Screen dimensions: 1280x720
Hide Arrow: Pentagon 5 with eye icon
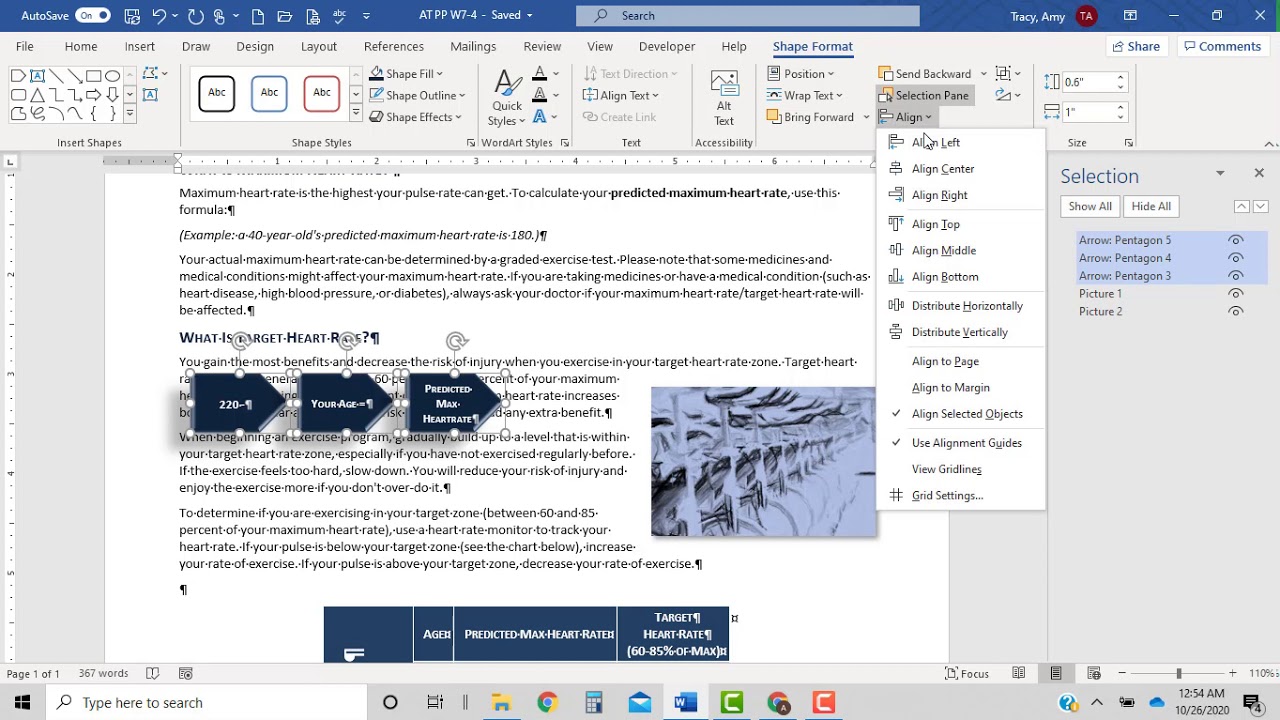click(x=1236, y=240)
